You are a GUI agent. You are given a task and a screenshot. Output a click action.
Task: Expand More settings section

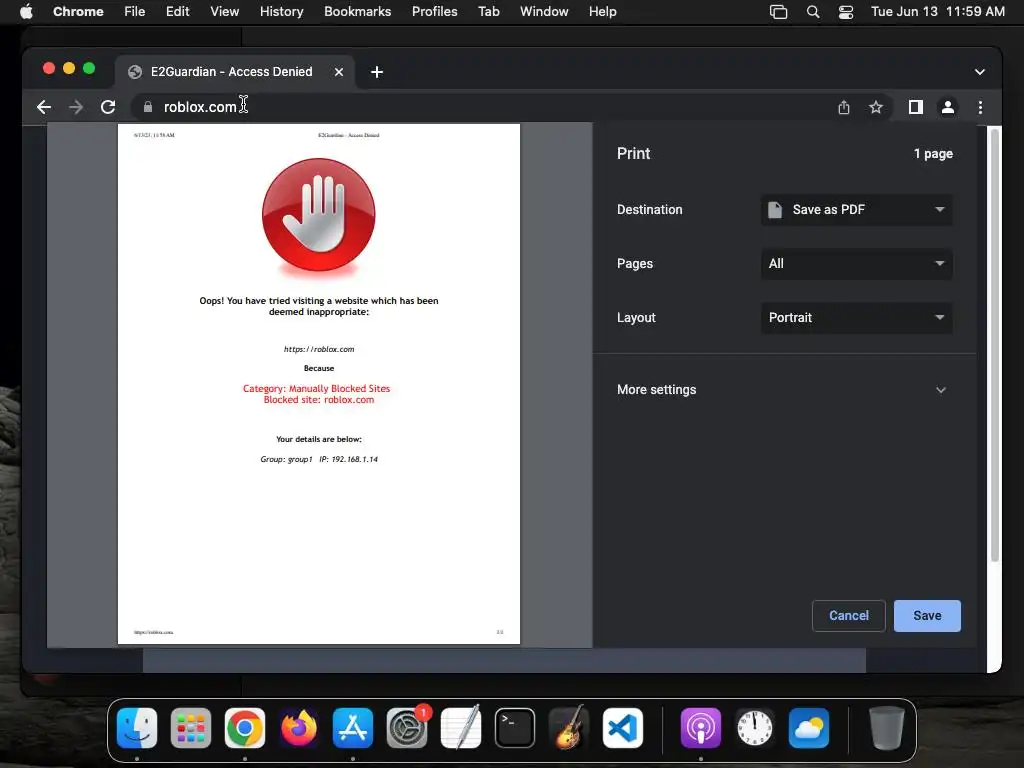pos(782,390)
